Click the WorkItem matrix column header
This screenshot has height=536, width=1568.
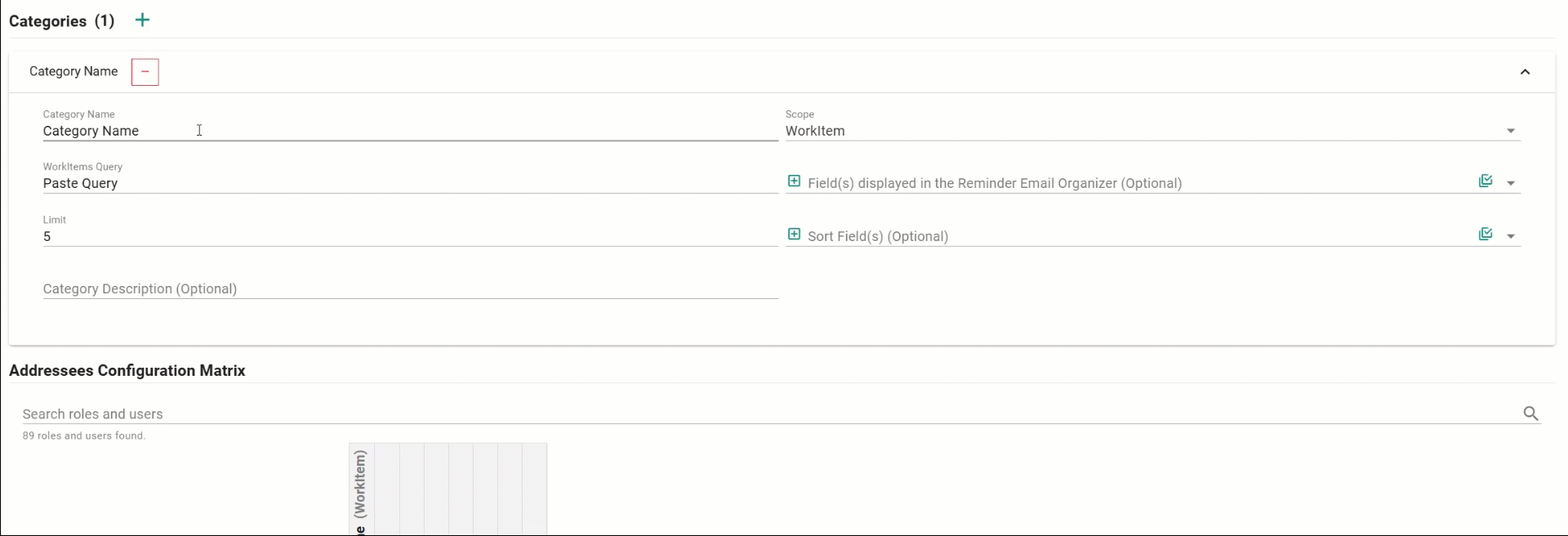tap(361, 490)
